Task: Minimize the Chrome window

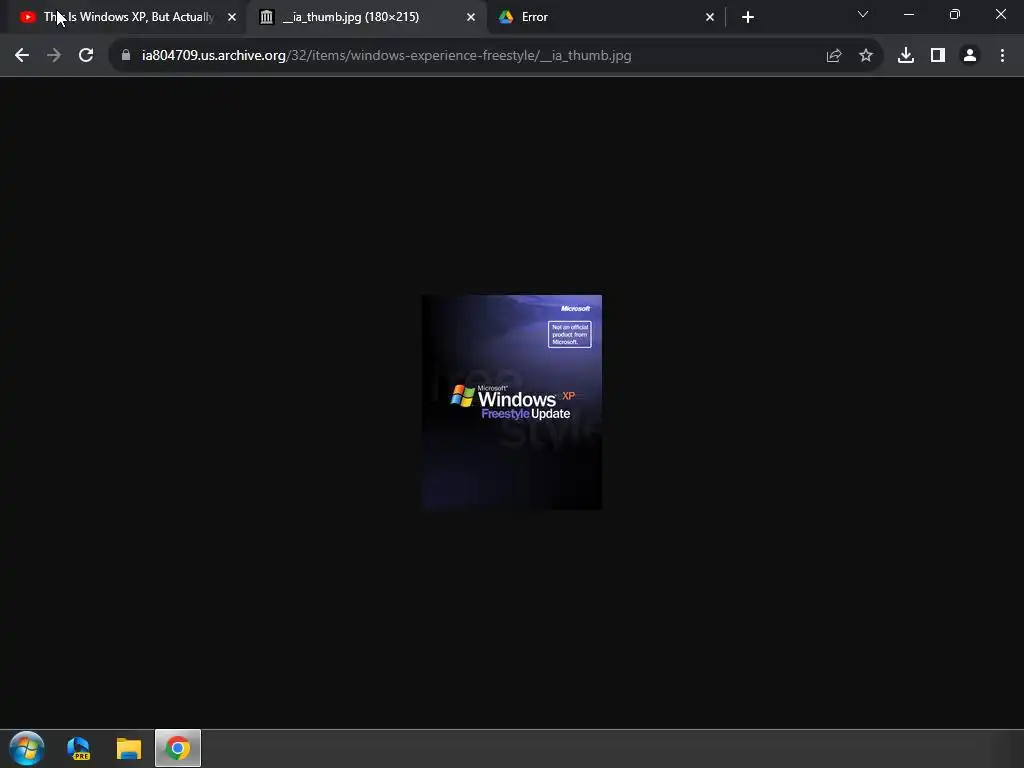Action: (x=909, y=14)
